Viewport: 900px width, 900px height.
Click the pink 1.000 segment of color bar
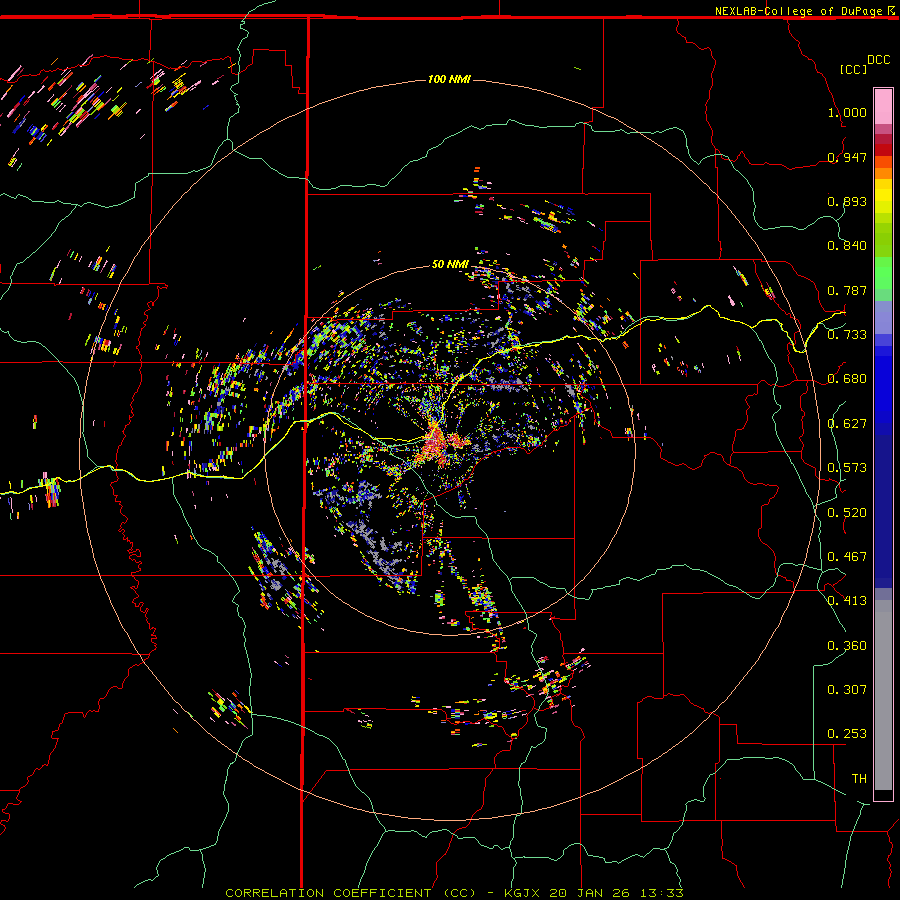[883, 107]
